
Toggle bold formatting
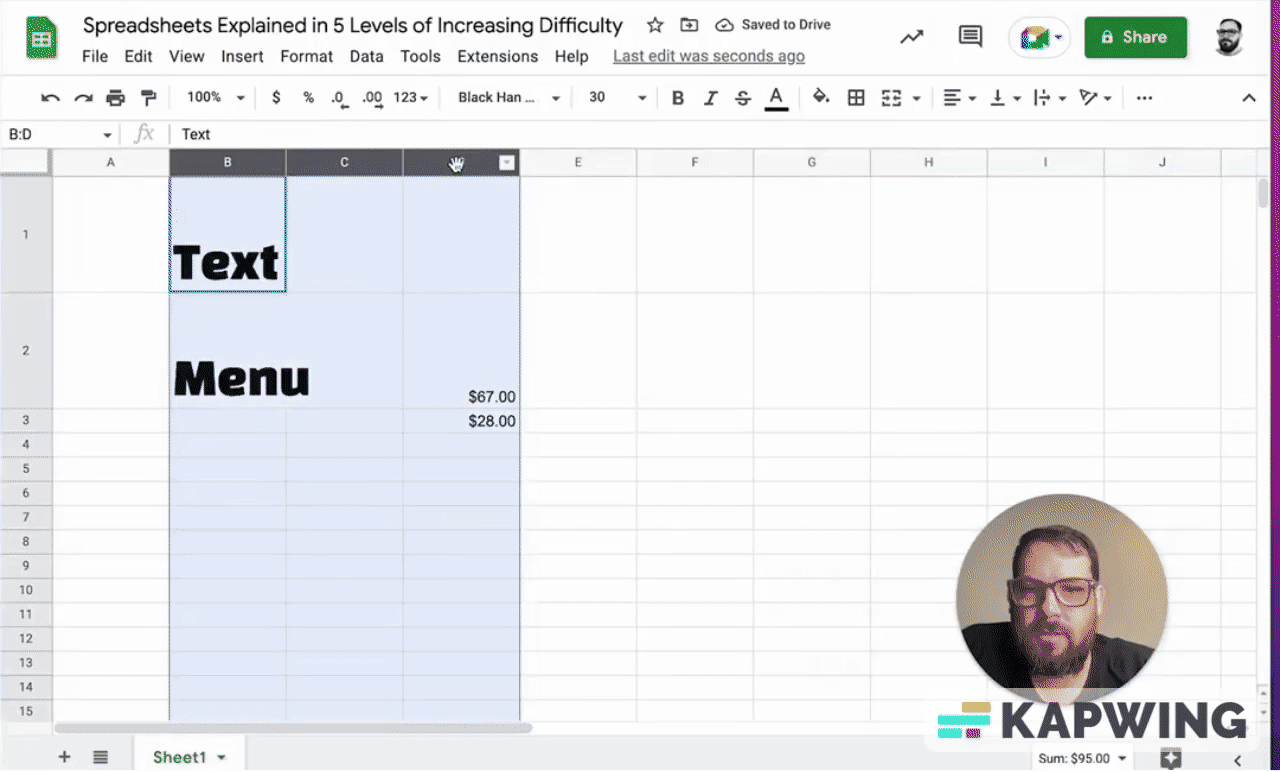[678, 98]
